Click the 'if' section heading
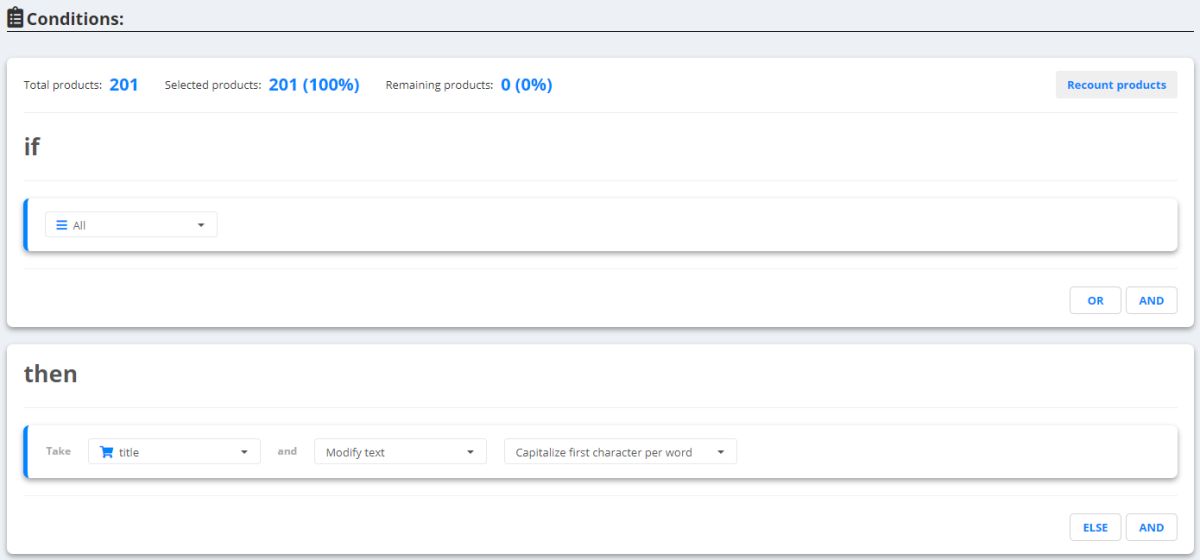 tap(32, 146)
